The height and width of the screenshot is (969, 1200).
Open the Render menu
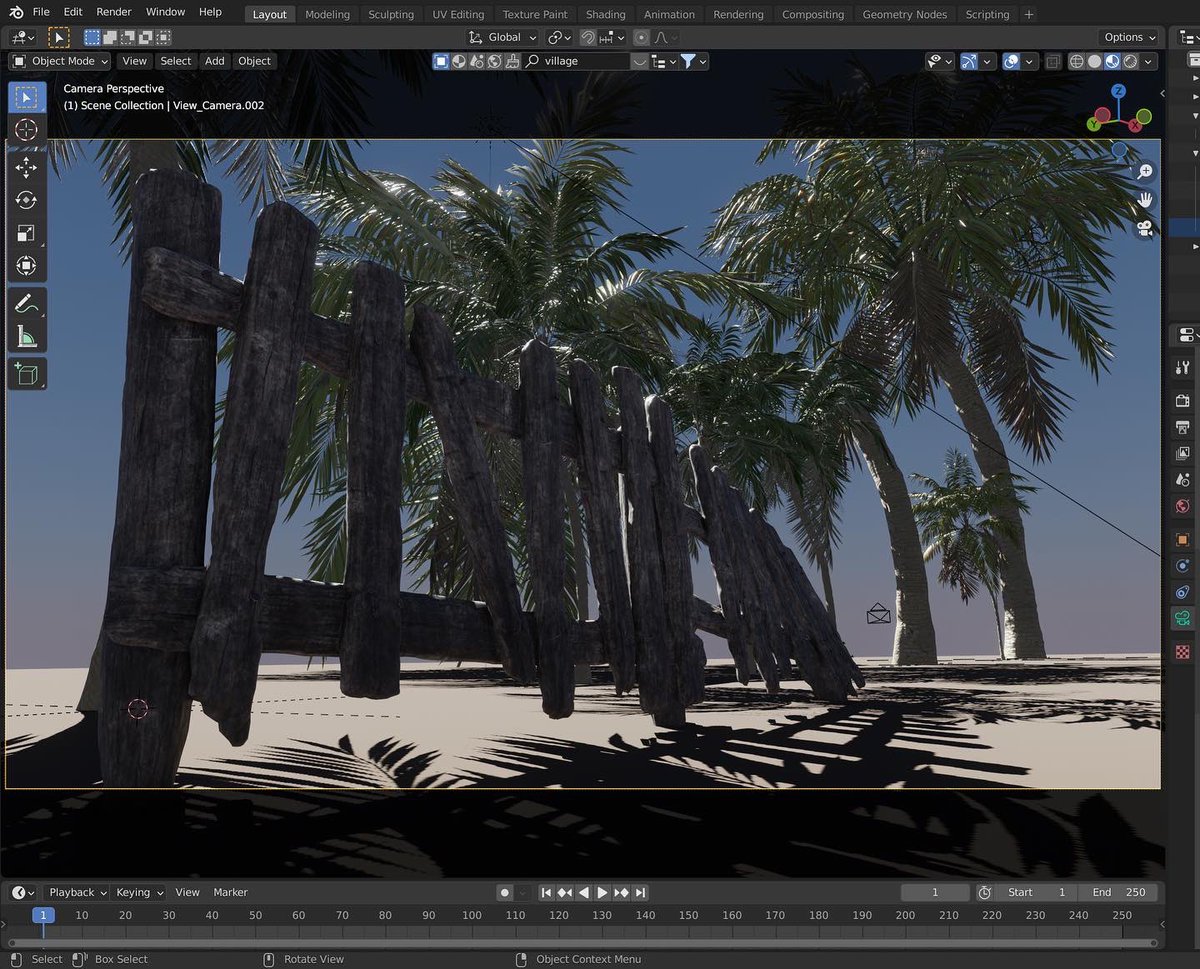(x=113, y=11)
